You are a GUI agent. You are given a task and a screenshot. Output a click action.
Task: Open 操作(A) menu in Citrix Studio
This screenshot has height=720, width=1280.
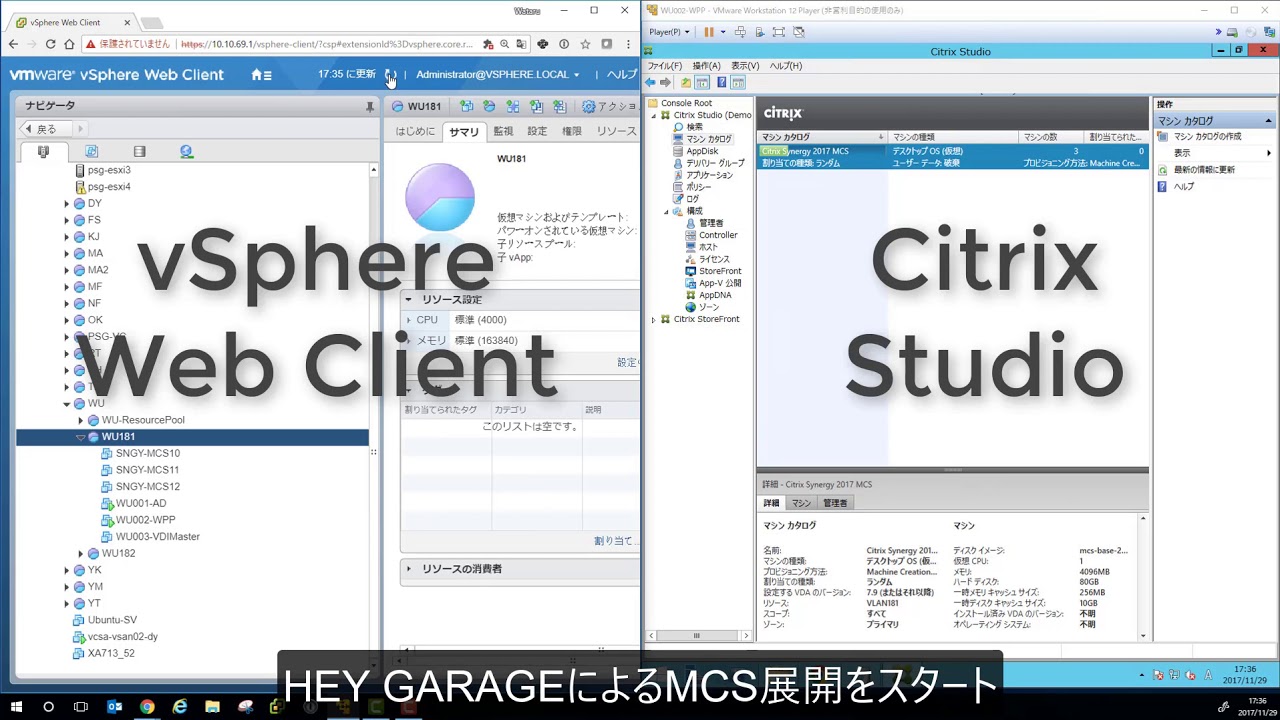click(706, 66)
